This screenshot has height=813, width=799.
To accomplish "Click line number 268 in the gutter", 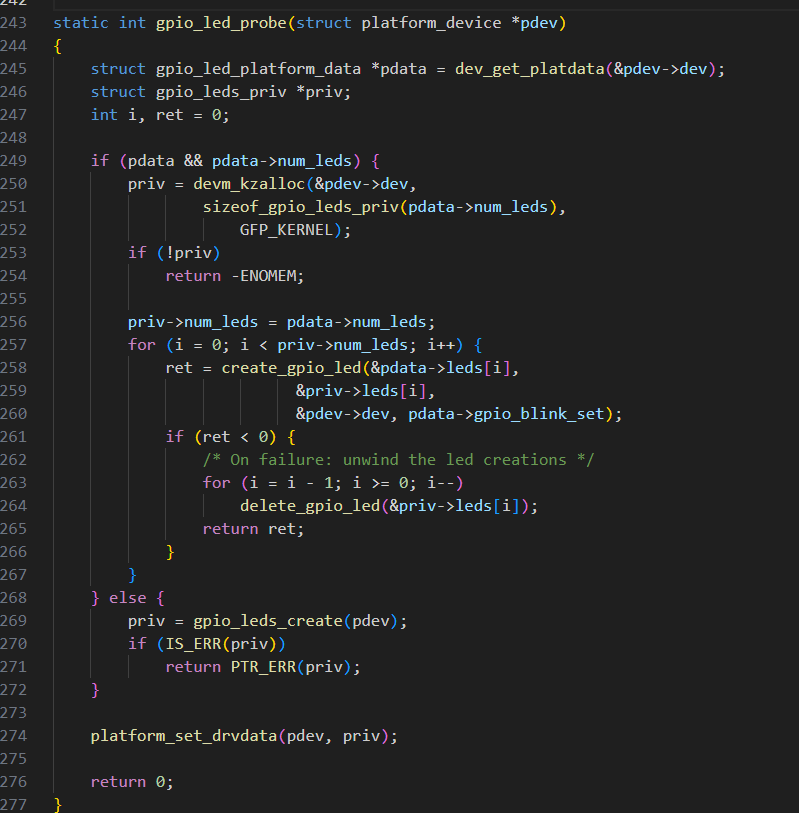I will point(13,598).
